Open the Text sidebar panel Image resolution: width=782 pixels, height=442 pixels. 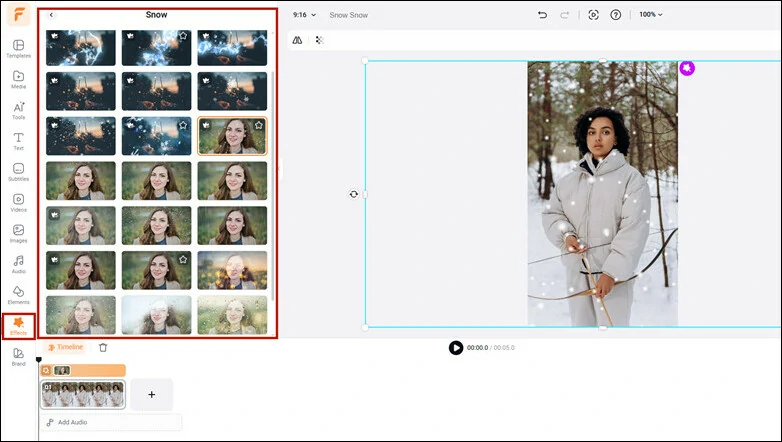point(18,141)
